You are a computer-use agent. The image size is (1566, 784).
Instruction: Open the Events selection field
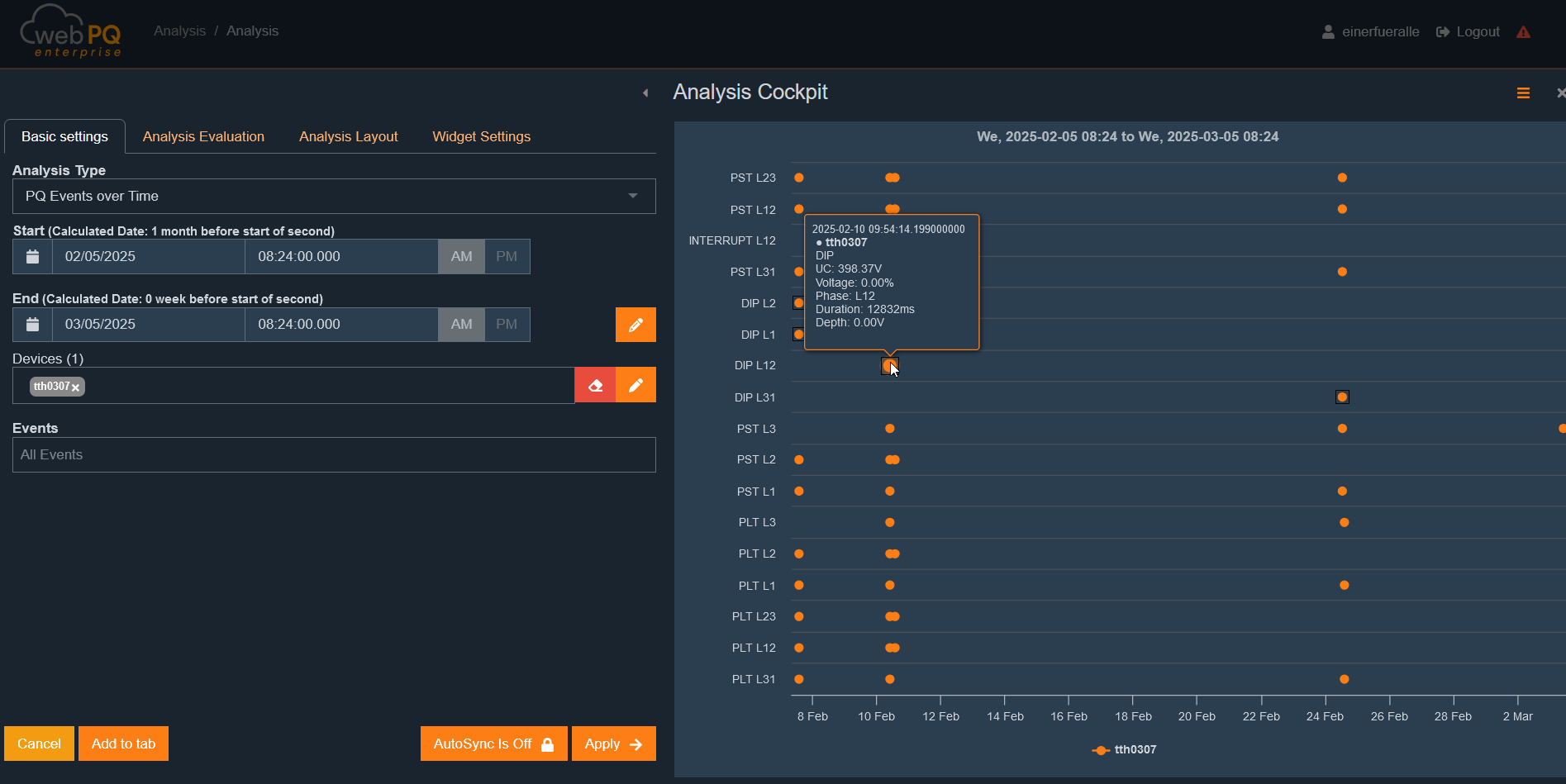coord(334,455)
